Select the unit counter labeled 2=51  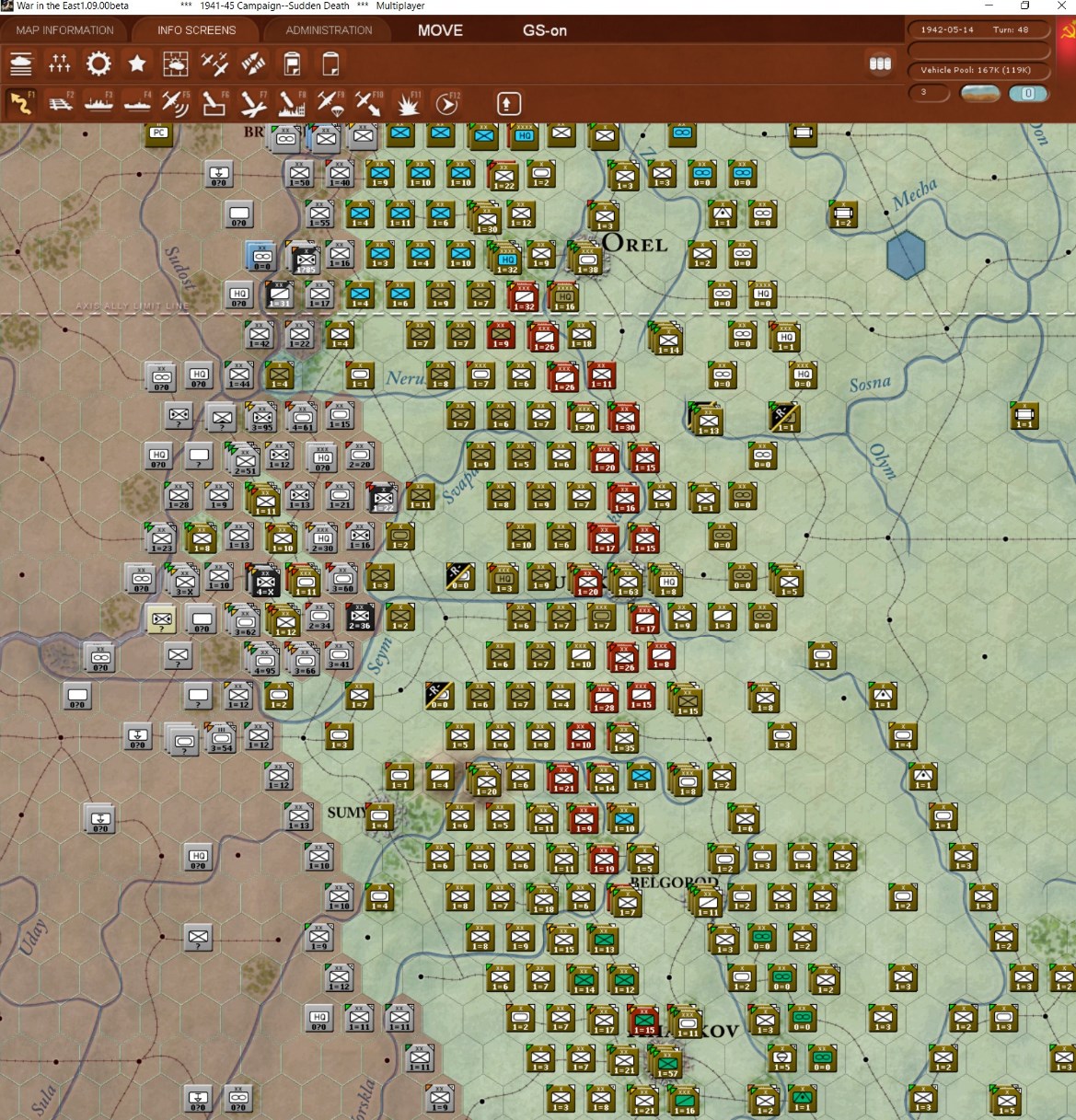pyautogui.click(x=245, y=458)
